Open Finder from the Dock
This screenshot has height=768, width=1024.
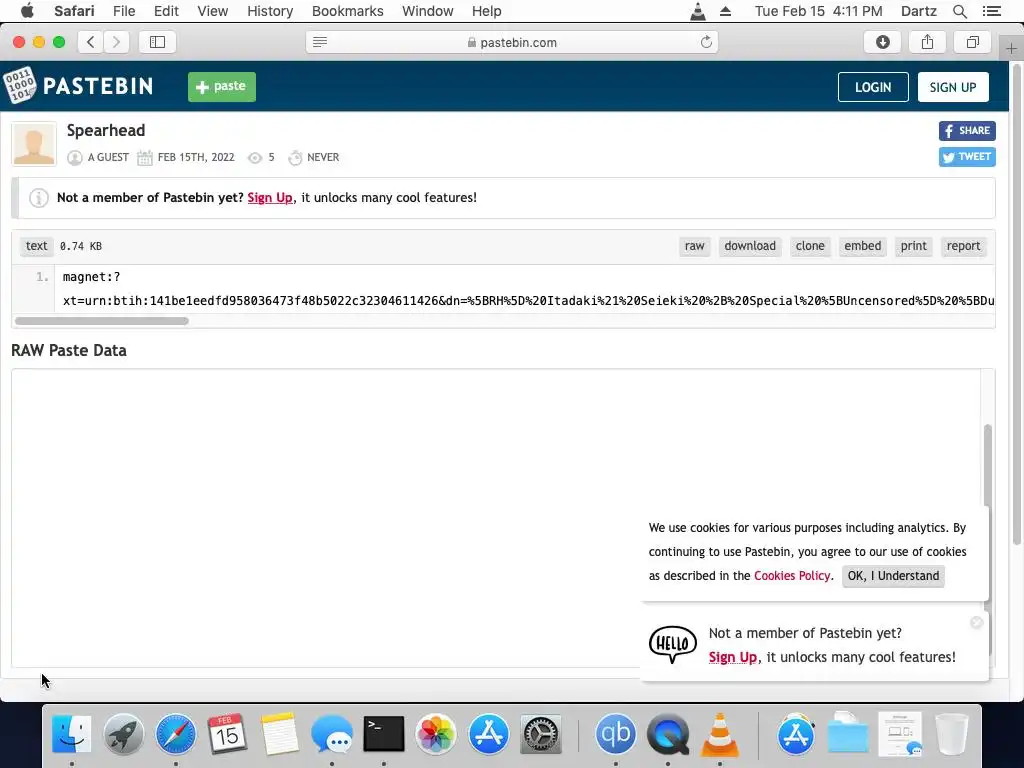tap(71, 734)
